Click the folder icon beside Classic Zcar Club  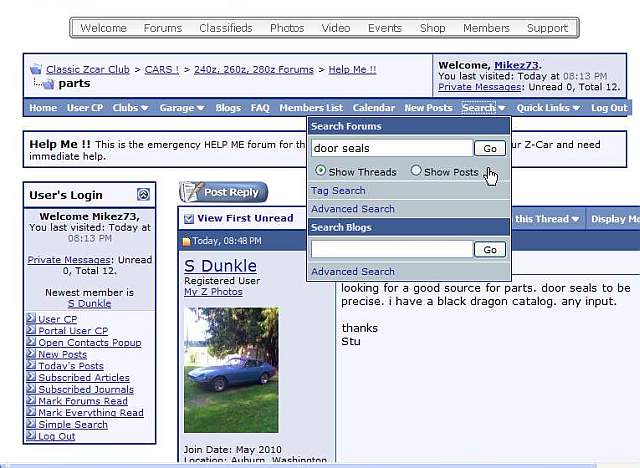click(x=36, y=69)
